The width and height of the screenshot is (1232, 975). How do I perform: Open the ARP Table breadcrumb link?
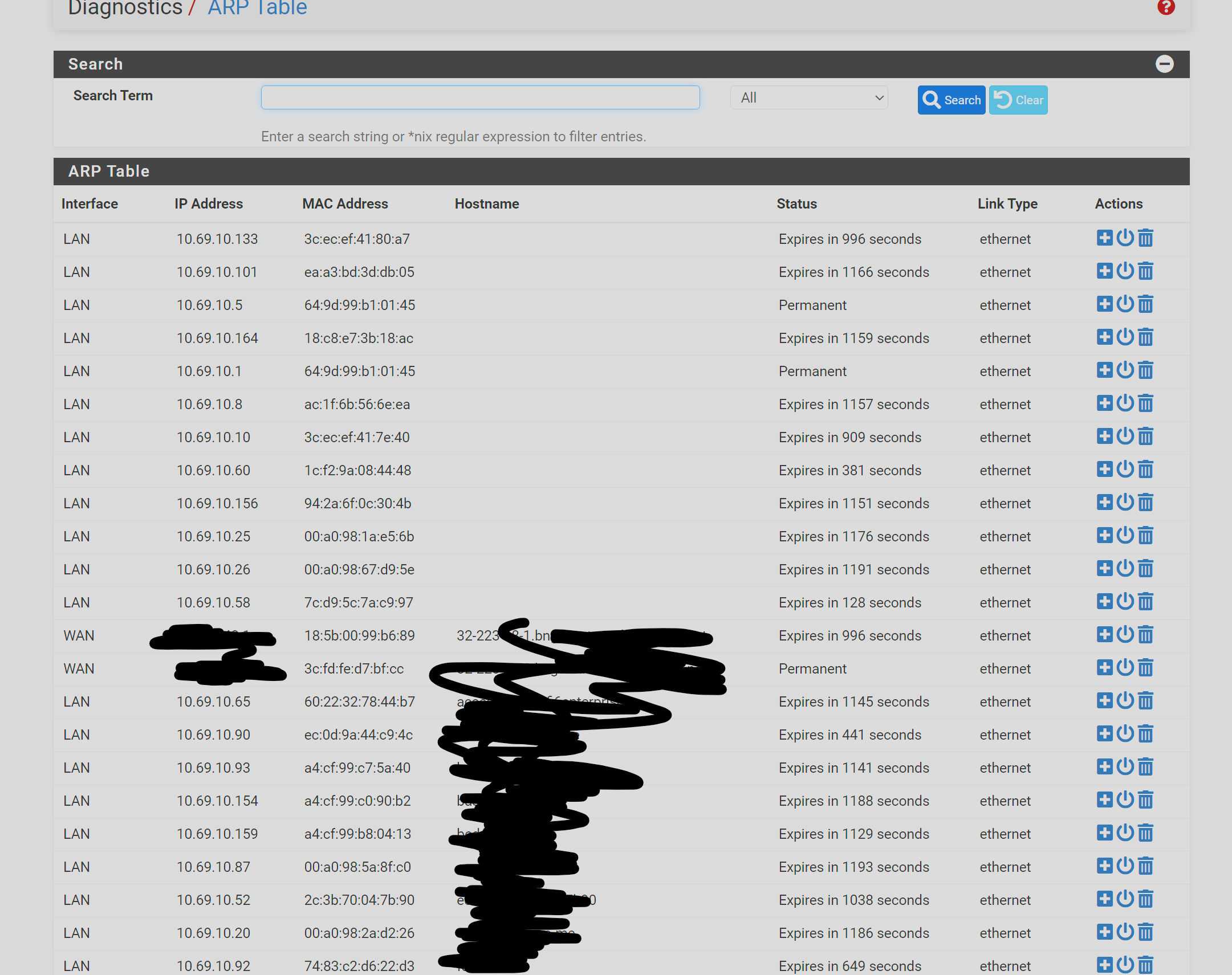(x=257, y=8)
